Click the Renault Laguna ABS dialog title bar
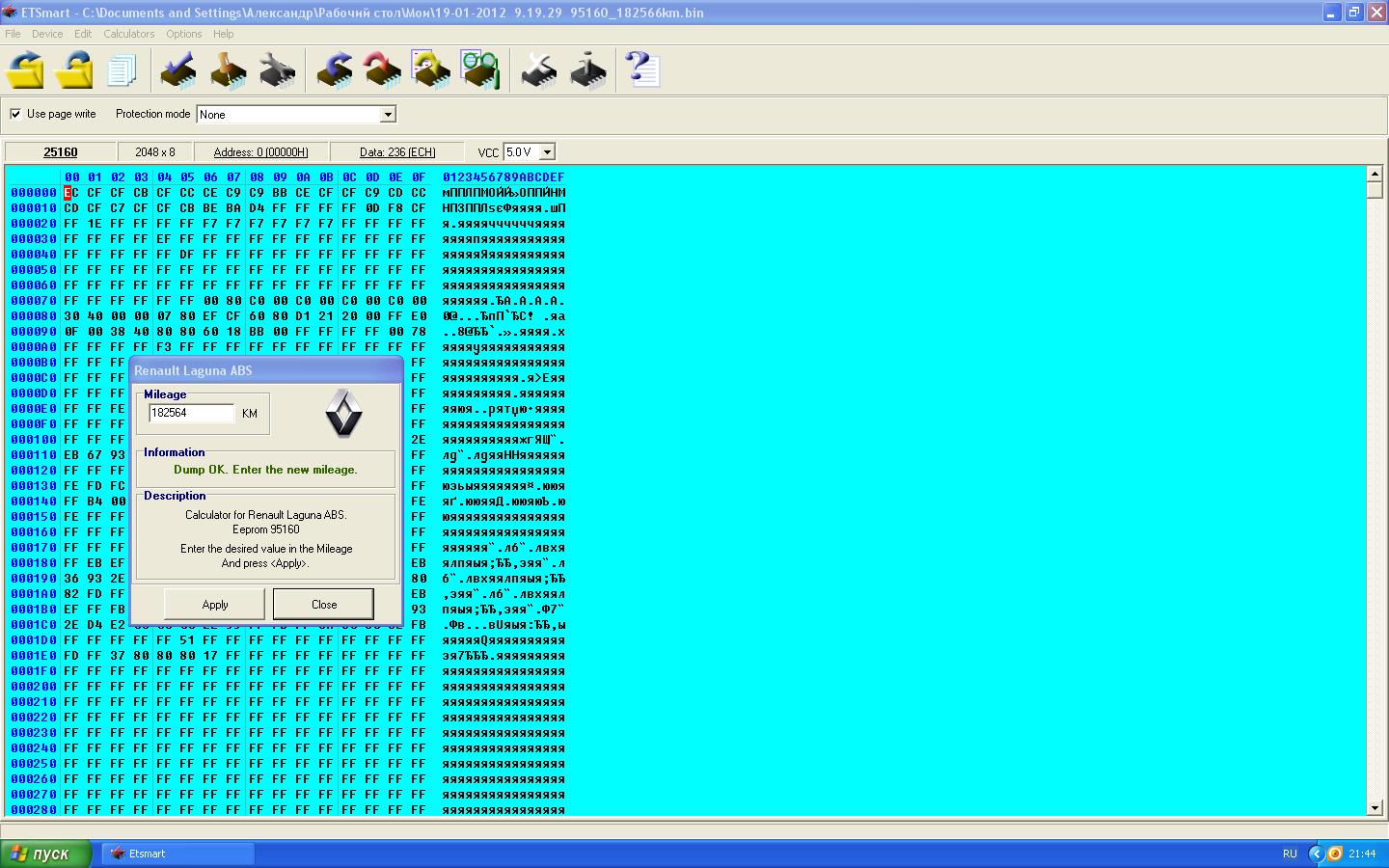Viewport: 1389px width, 868px height. [x=266, y=370]
